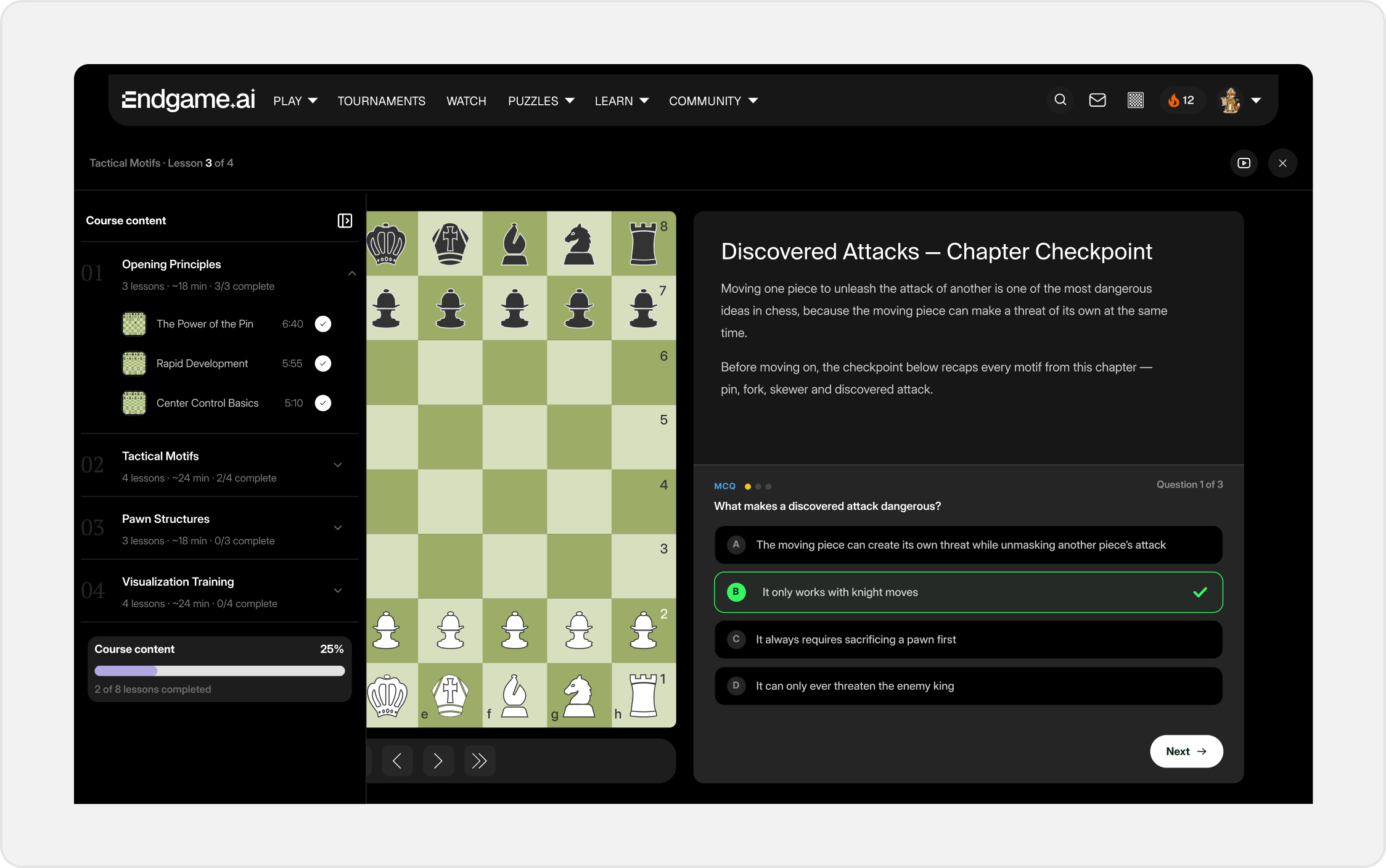Collapse the Course content sidebar panel icon

(345, 221)
